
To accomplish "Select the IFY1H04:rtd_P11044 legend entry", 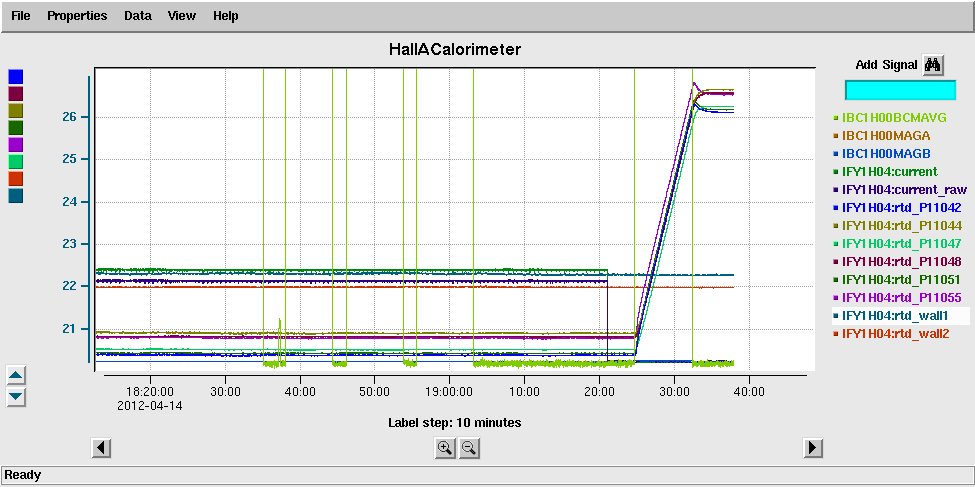I will 900,225.
